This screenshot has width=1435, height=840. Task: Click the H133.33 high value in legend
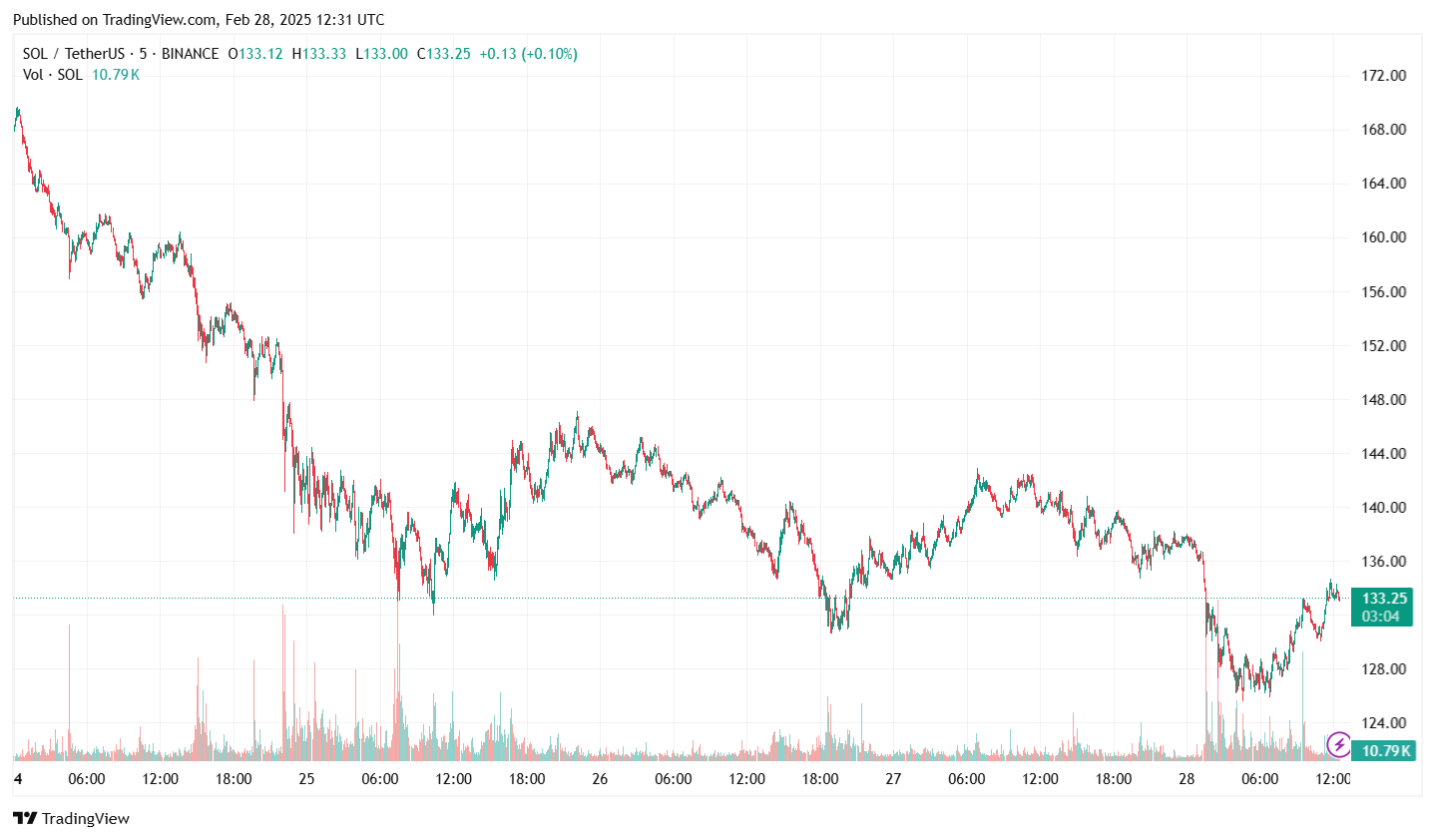tap(319, 54)
